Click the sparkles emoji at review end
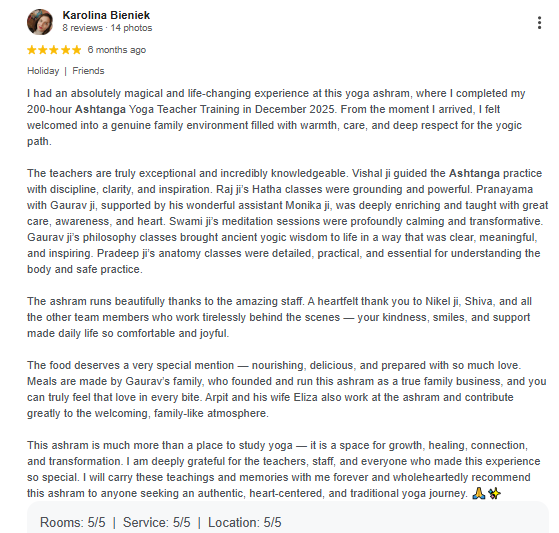Screen dimensions: 559x533 tap(494, 493)
